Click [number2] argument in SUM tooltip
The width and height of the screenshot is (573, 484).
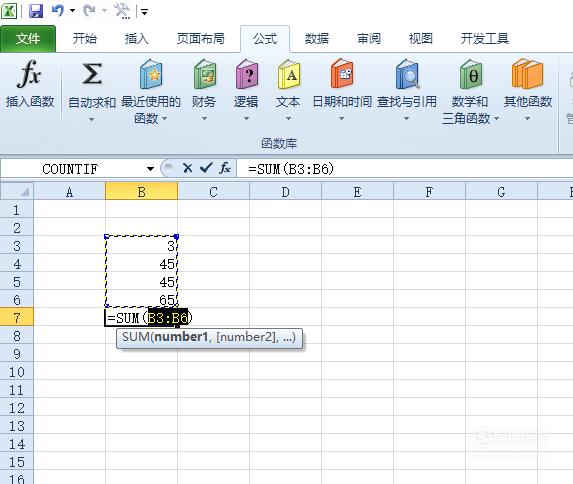(247, 336)
